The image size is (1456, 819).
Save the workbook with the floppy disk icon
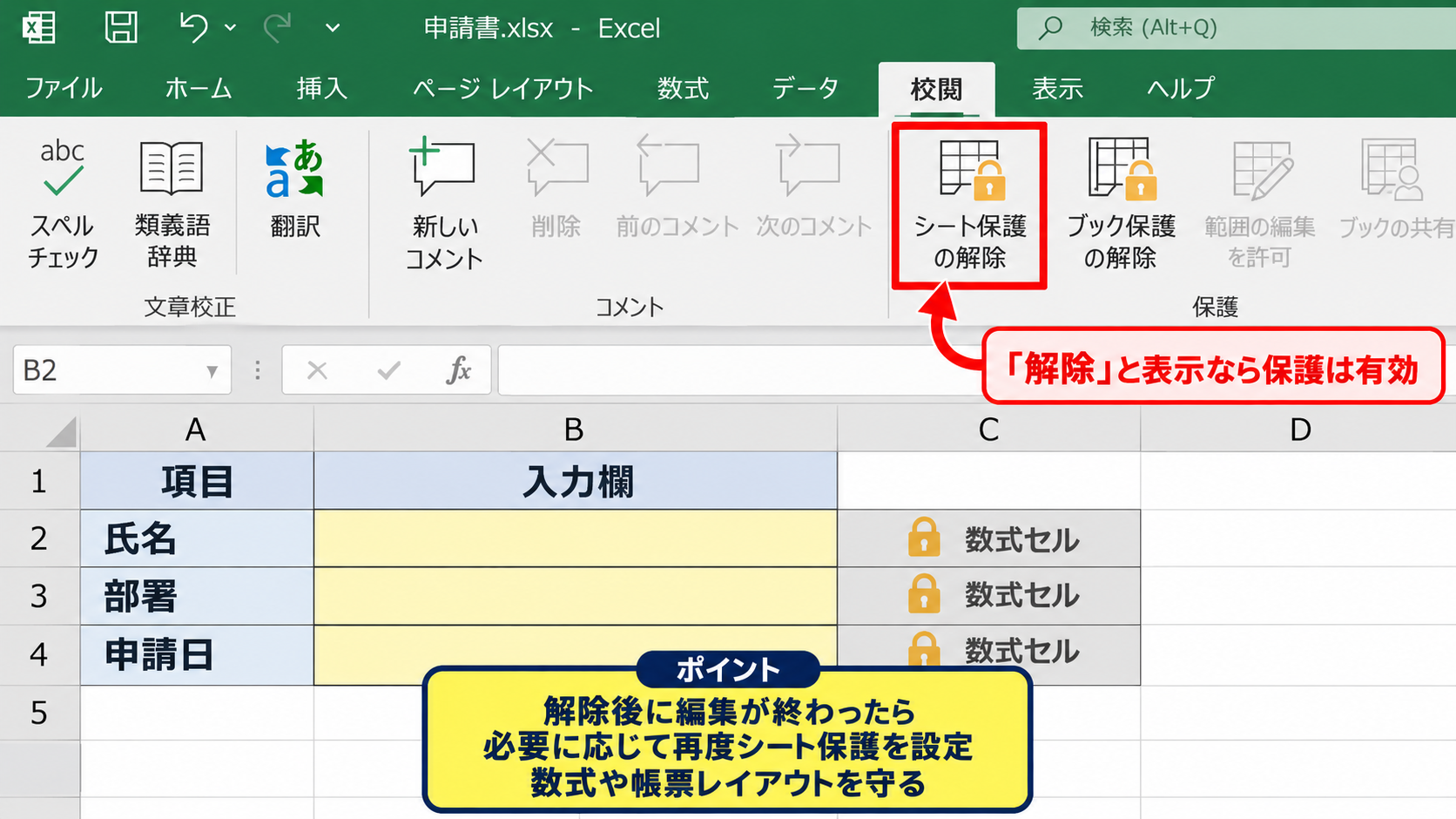click(121, 27)
